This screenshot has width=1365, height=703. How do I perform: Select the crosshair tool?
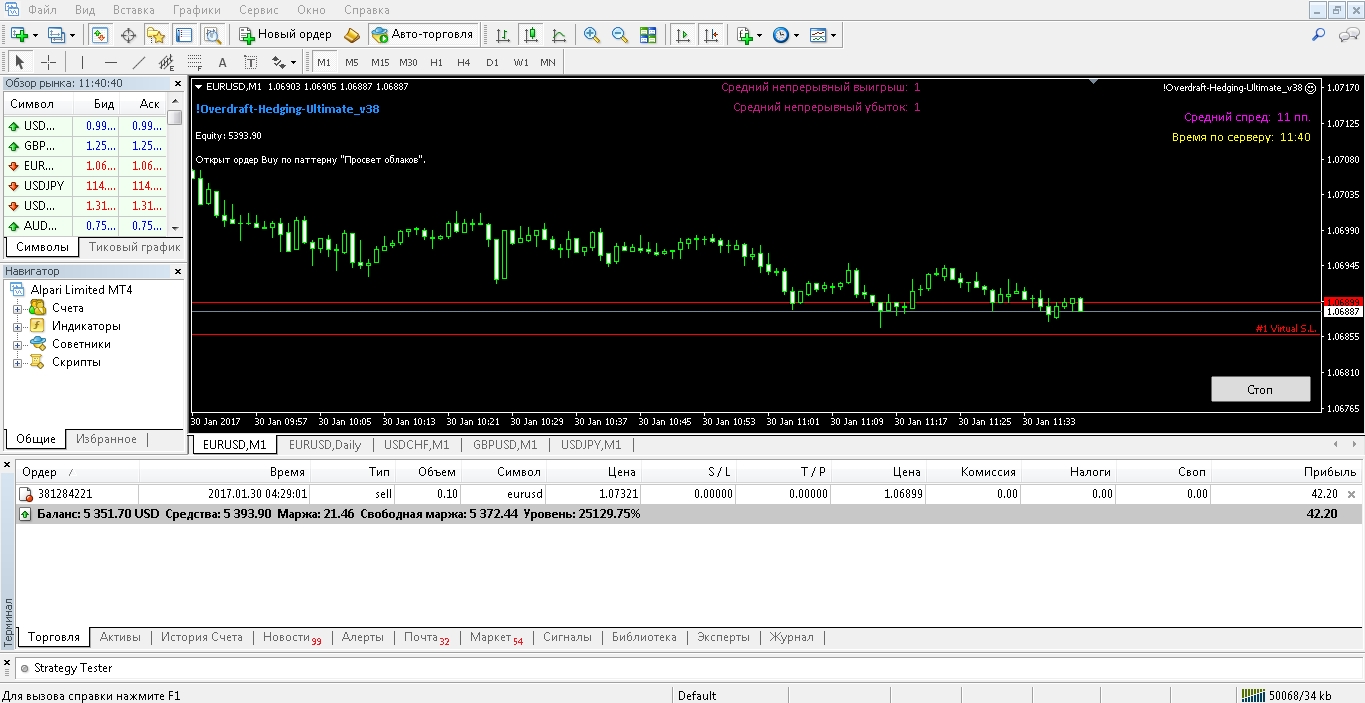(x=48, y=62)
